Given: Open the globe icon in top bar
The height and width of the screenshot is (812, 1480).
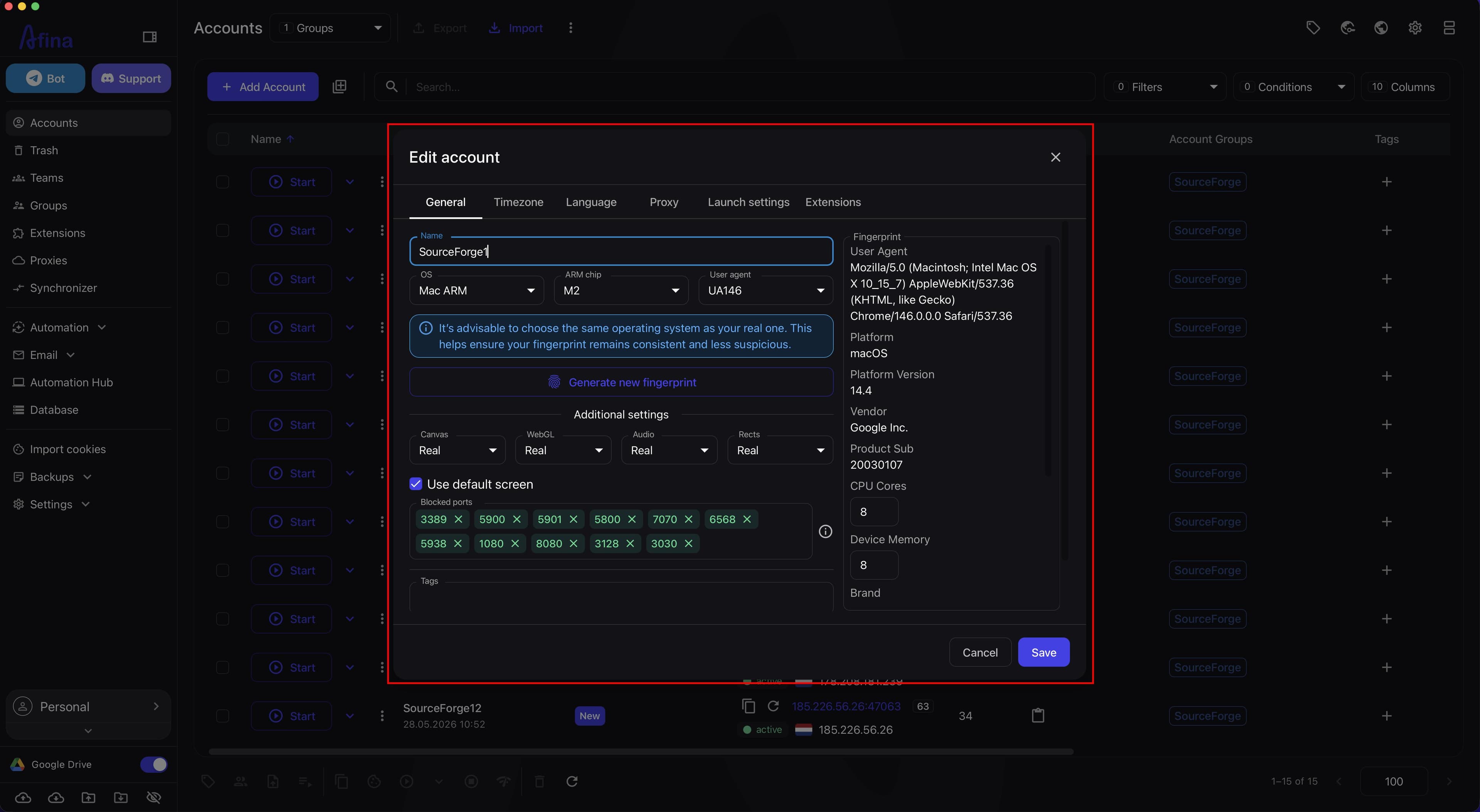Looking at the screenshot, I should [x=1381, y=28].
